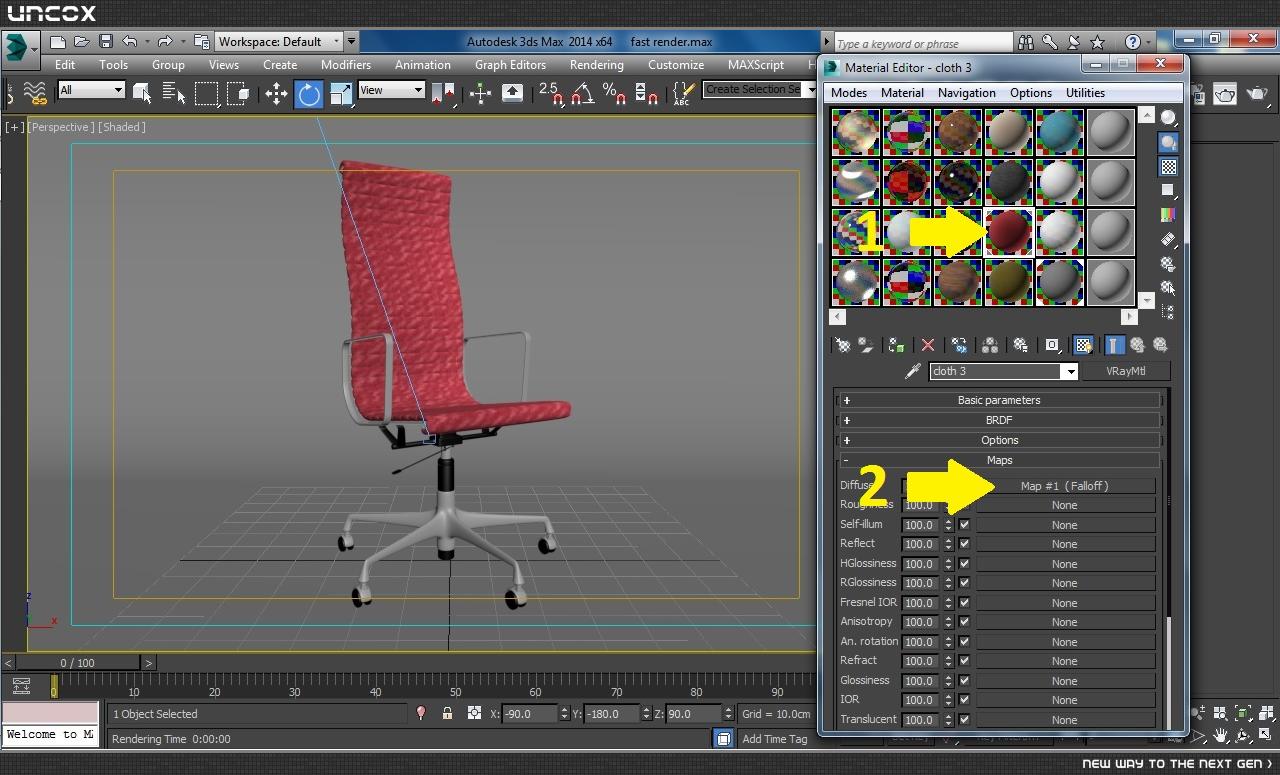Uncheck the Glossiness map checkbox
This screenshot has height=775, width=1280.
tap(964, 681)
